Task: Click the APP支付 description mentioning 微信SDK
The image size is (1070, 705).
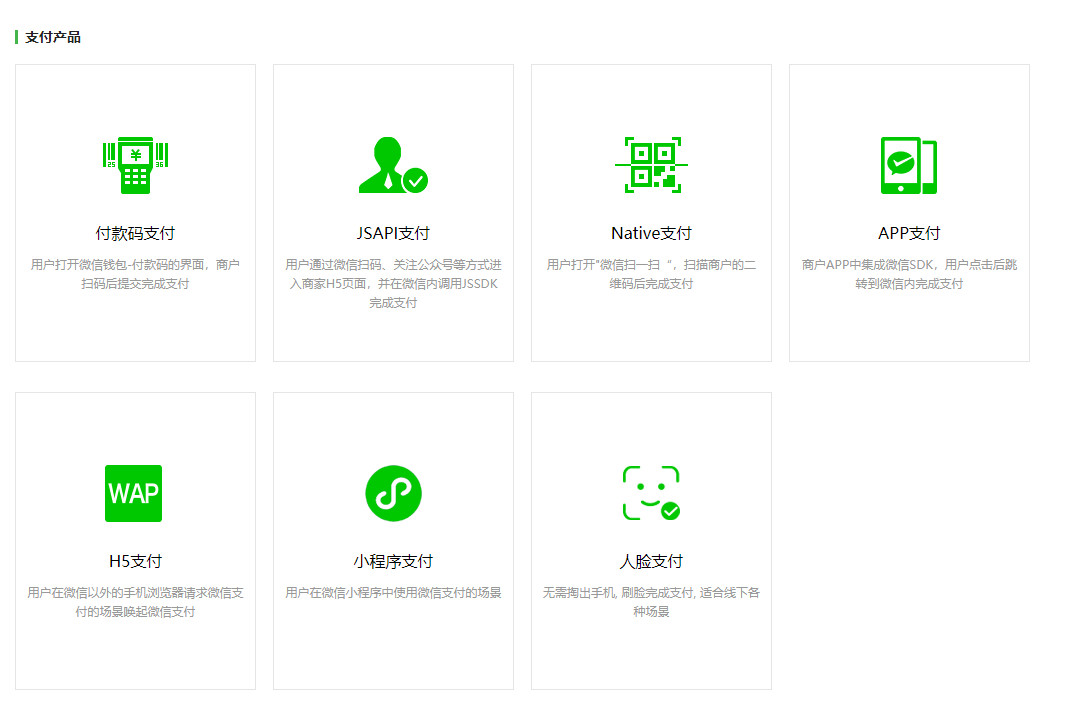Action: [x=909, y=274]
